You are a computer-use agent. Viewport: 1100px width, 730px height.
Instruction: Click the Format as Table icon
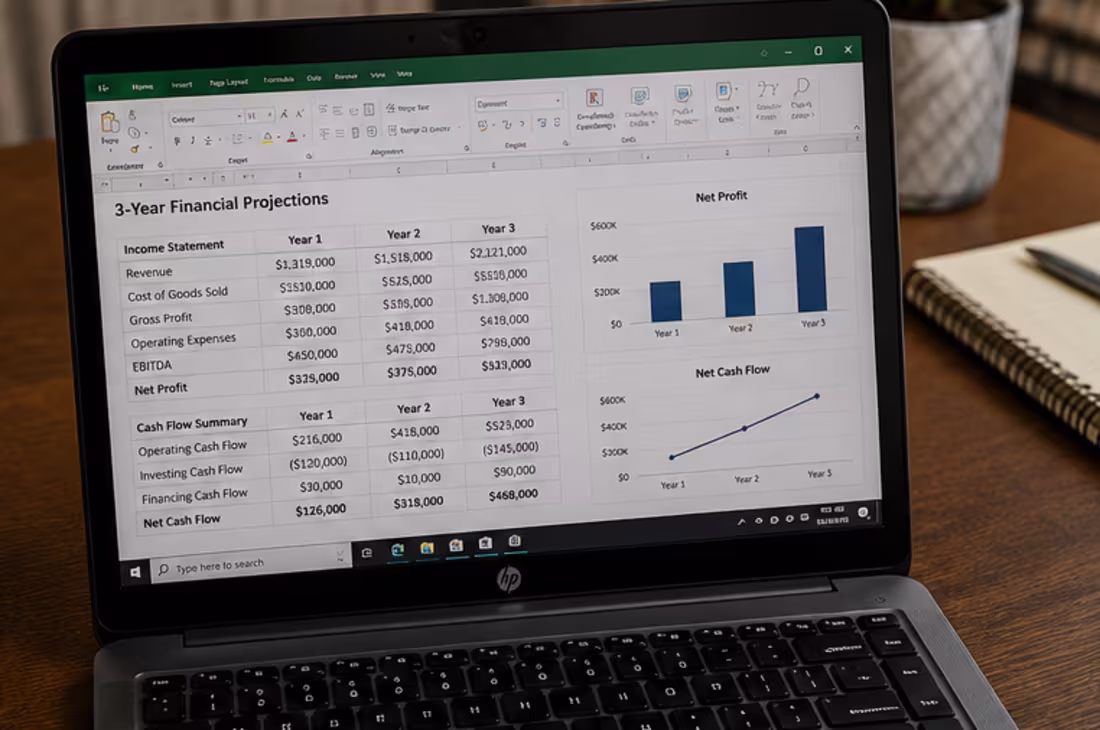(639, 97)
